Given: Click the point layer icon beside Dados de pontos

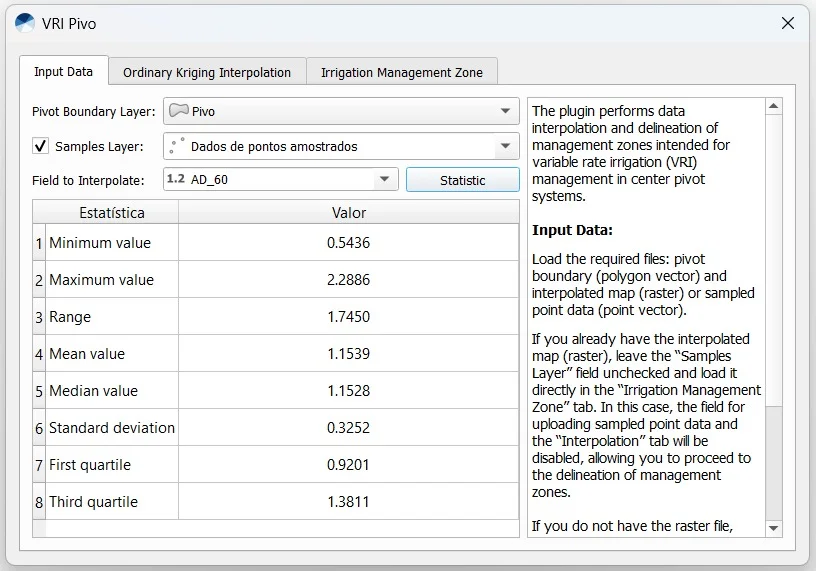Looking at the screenshot, I should pyautogui.click(x=177, y=146).
